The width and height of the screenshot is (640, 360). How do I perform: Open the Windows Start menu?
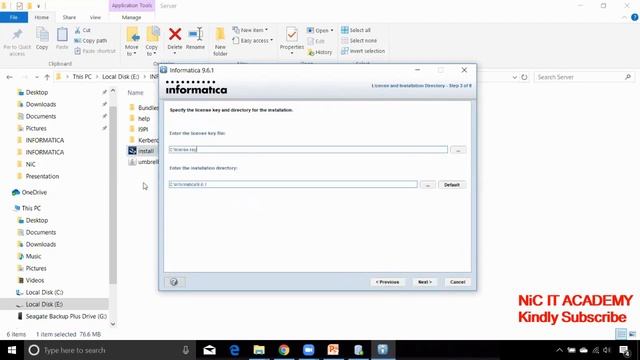tap(12, 350)
